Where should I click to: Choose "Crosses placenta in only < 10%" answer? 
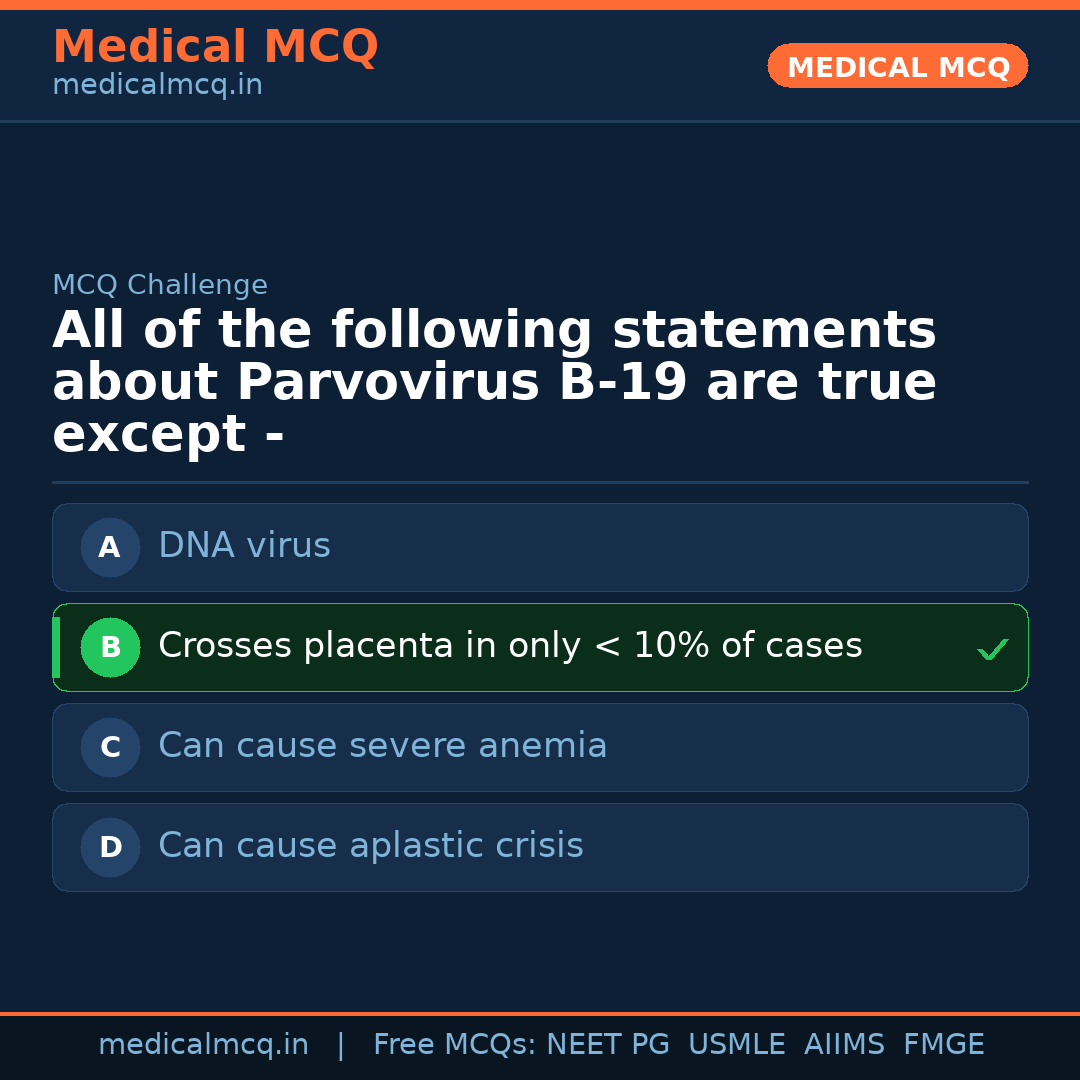click(x=510, y=646)
